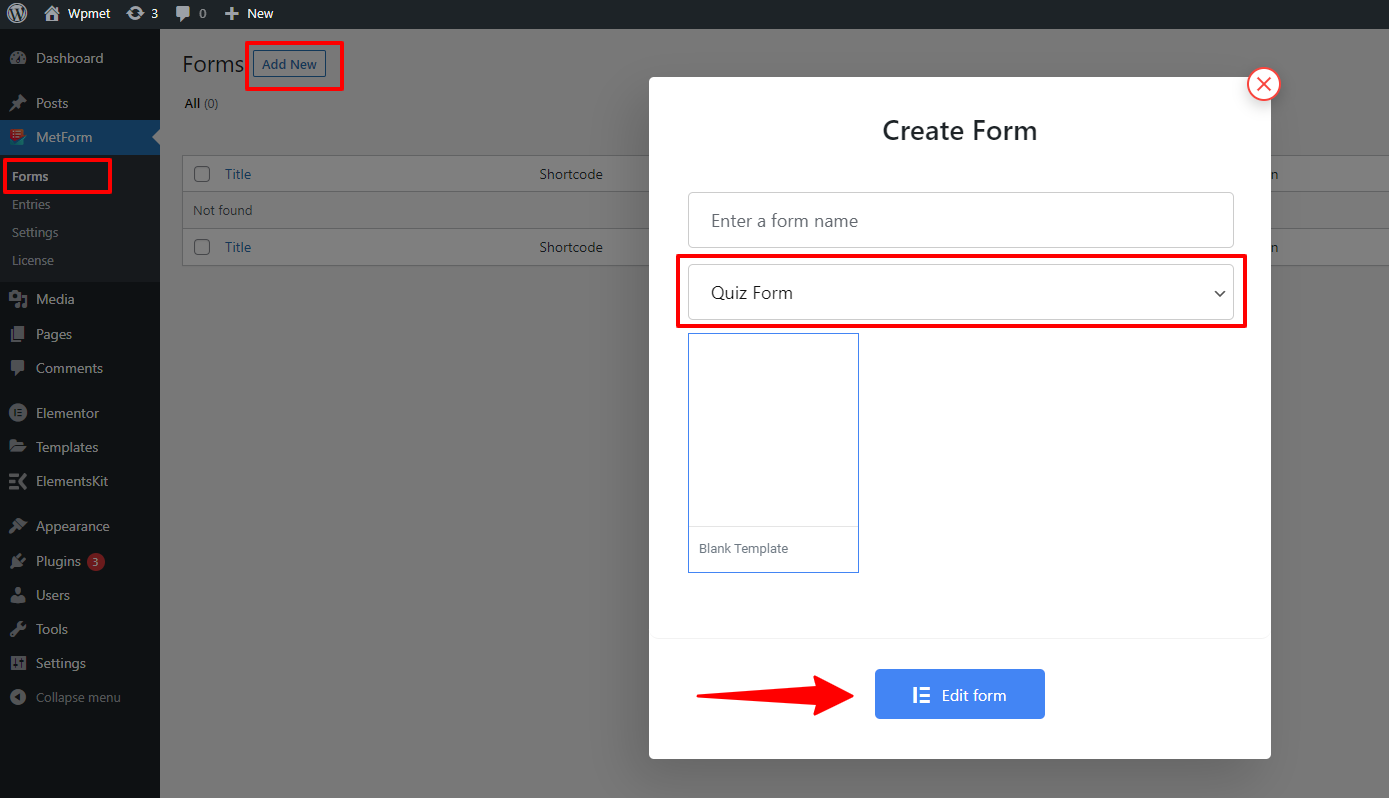The width and height of the screenshot is (1389, 798).
Task: Click the ElementsKit icon in sidebar
Action: tap(18, 481)
